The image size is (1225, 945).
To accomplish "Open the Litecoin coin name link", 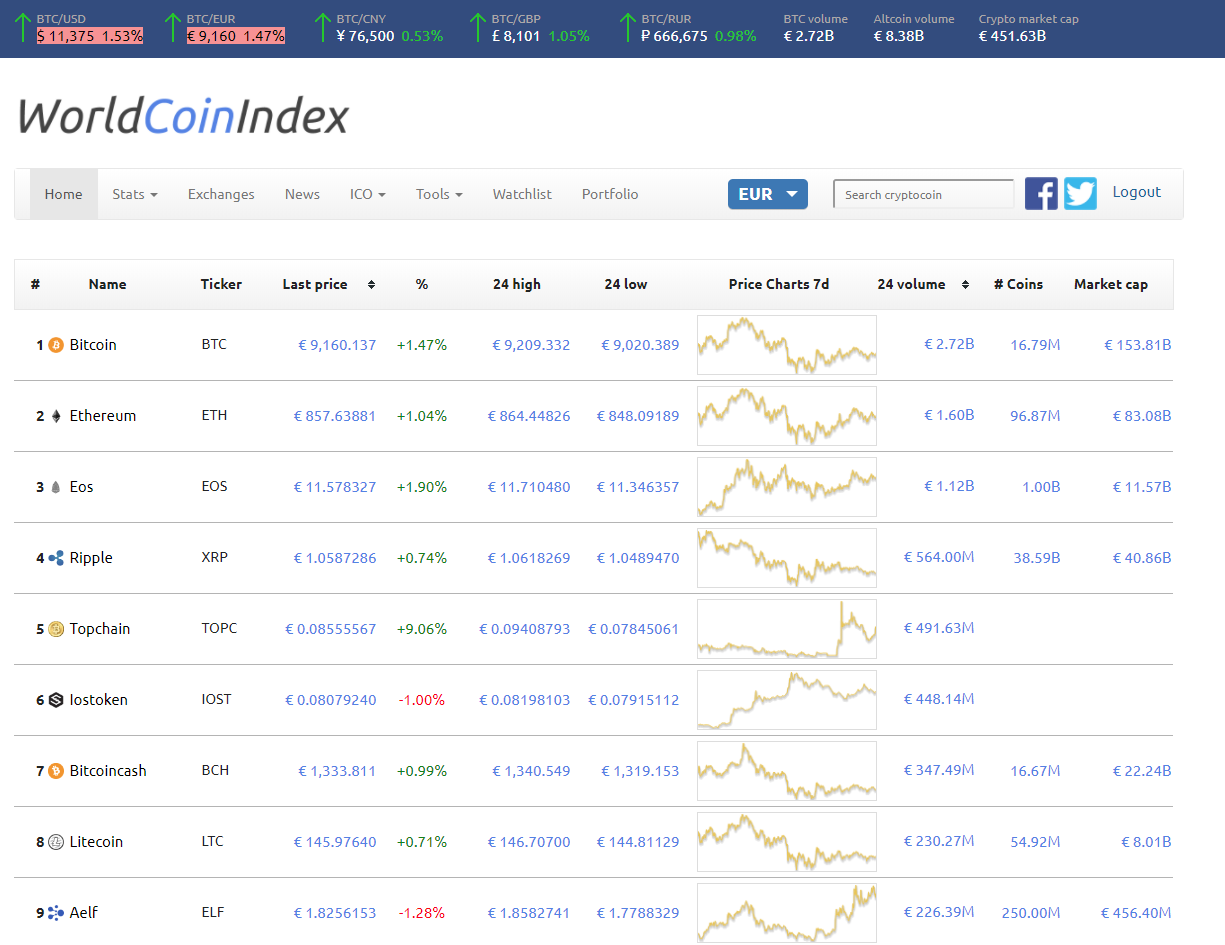I will pyautogui.click(x=96, y=842).
